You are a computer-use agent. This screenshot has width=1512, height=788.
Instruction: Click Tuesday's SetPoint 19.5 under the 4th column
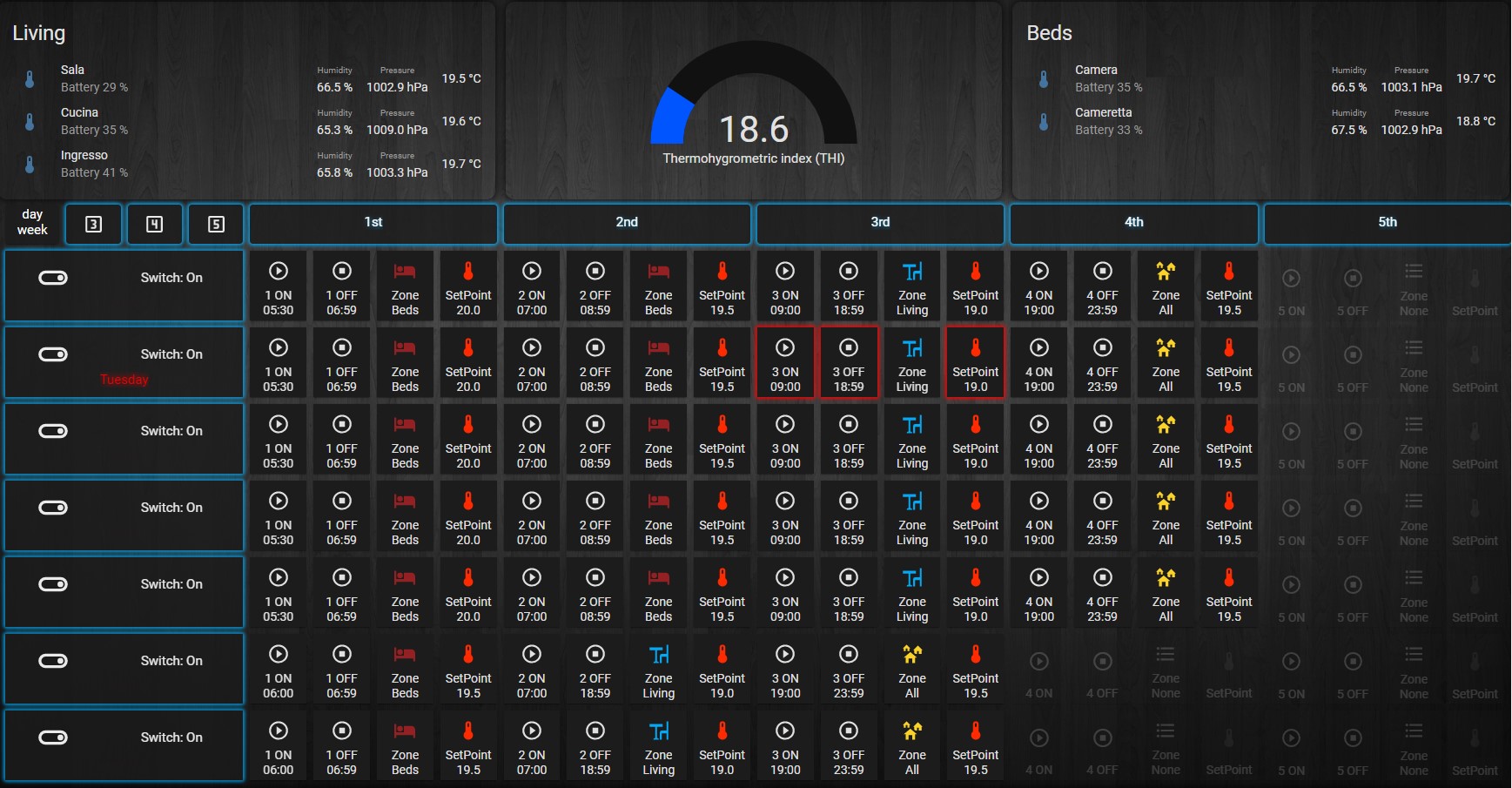(x=1229, y=363)
